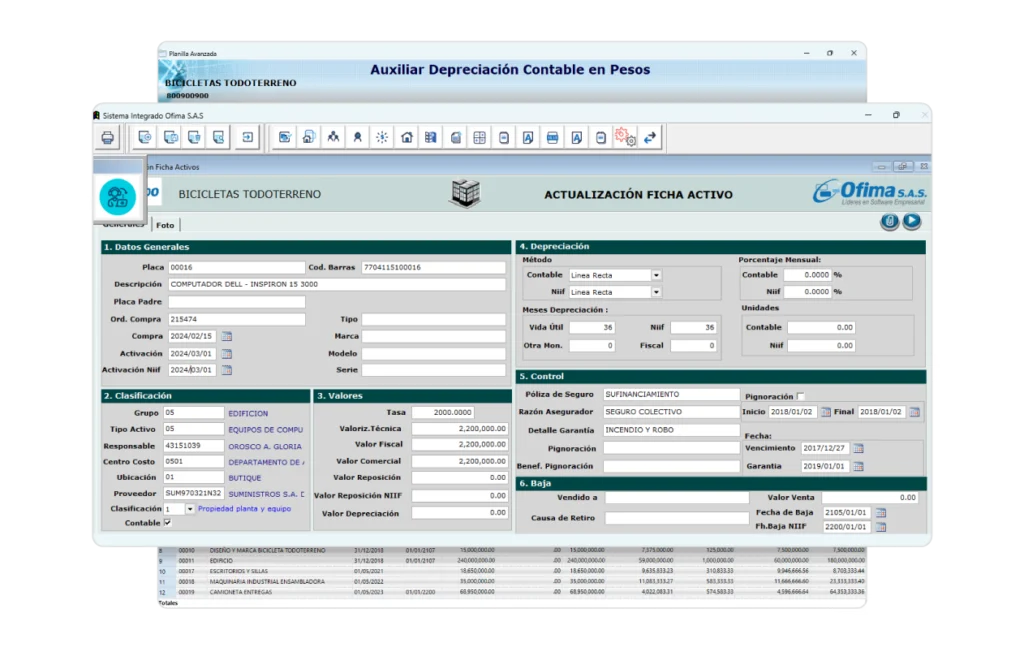Image resolution: width=1024 pixels, height=656 pixels.
Task: Click the single person toolbar icon
Action: point(357,137)
